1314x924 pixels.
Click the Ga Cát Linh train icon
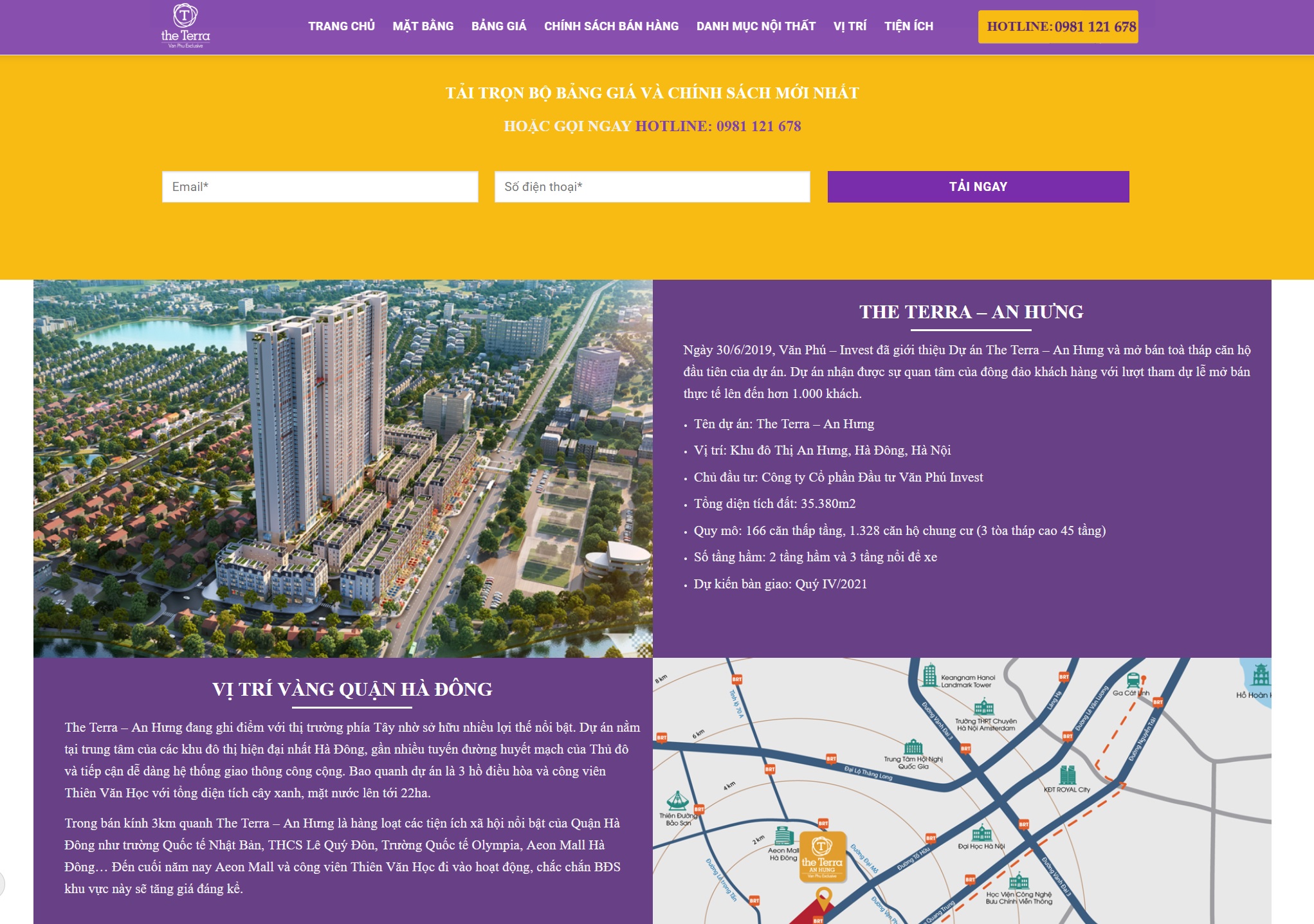click(1133, 680)
